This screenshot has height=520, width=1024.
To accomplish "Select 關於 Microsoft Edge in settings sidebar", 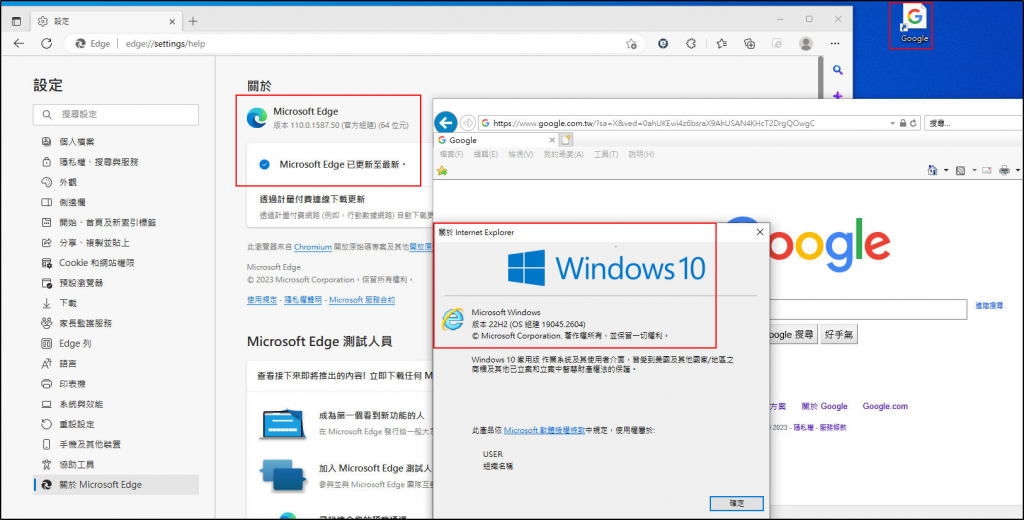I will pos(116,485).
